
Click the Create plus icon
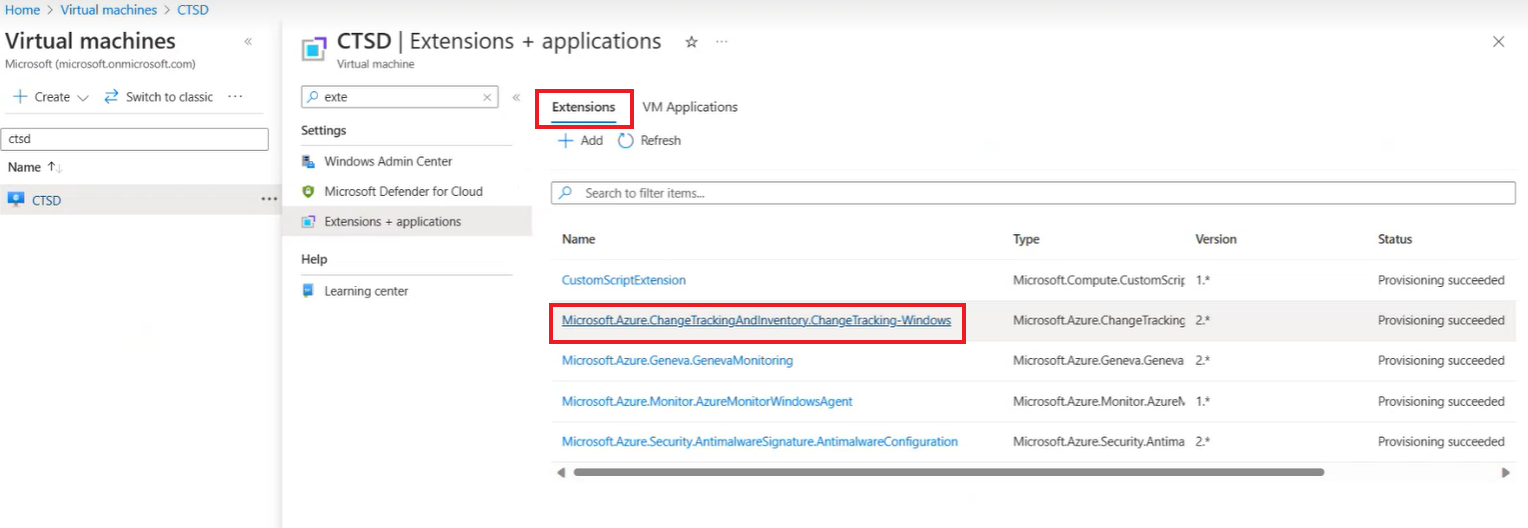pyautogui.click(x=19, y=97)
